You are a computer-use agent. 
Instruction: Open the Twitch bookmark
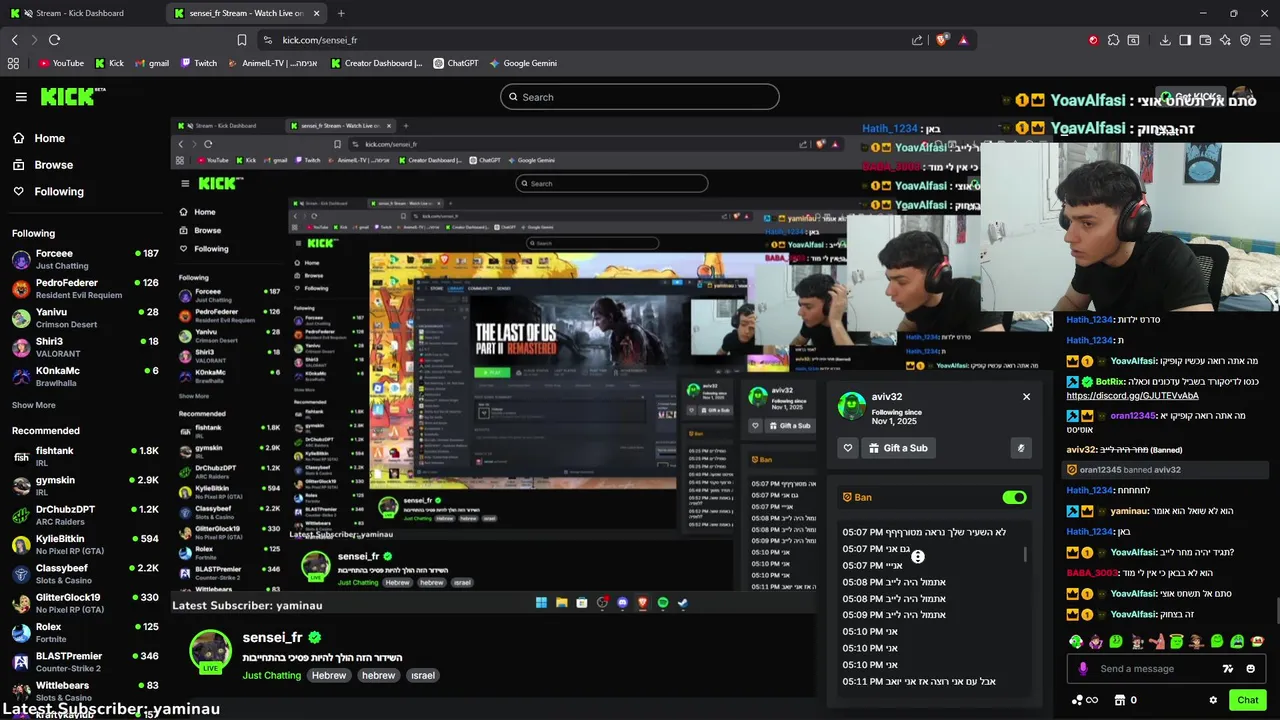(x=199, y=63)
